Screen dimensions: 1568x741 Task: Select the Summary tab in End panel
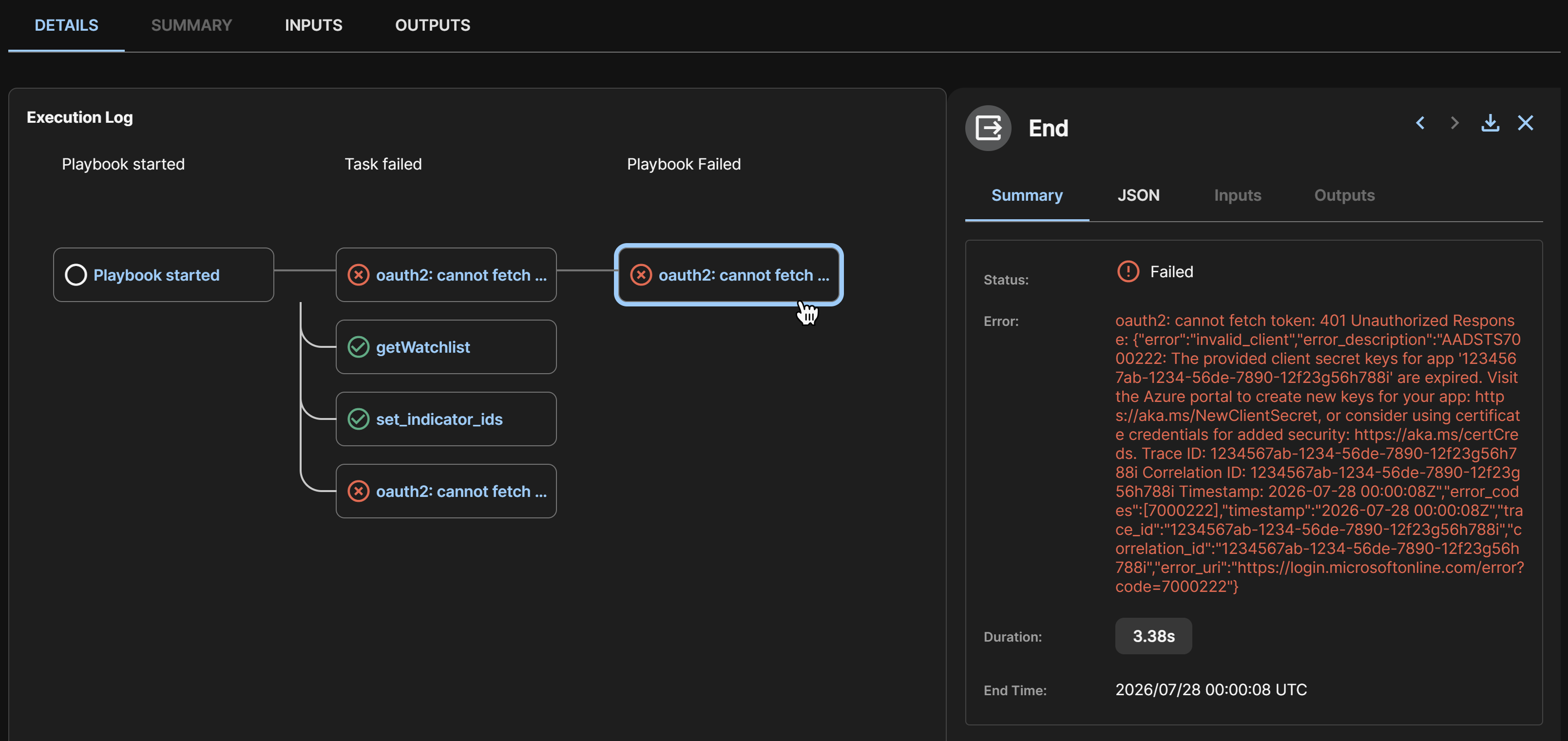click(1027, 195)
